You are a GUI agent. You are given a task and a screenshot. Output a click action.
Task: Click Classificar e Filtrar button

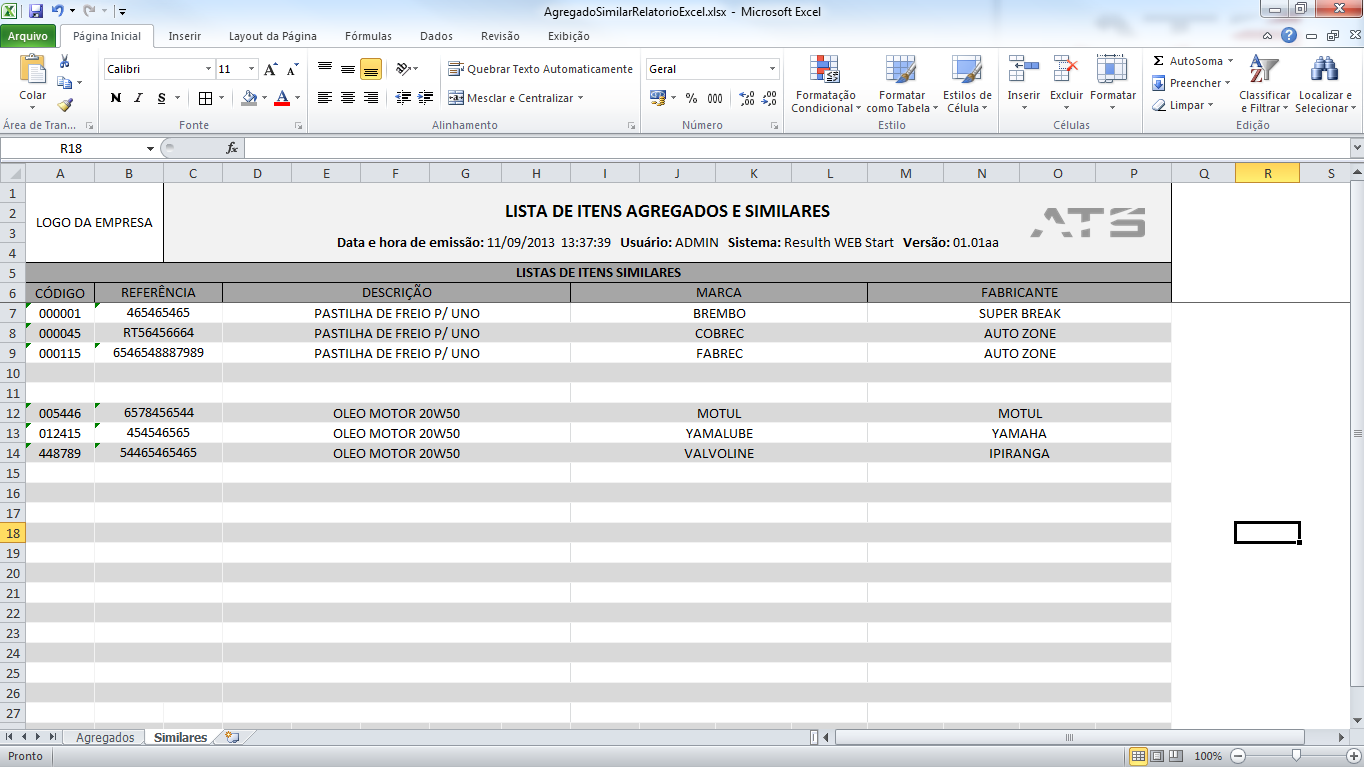pyautogui.click(x=1265, y=84)
